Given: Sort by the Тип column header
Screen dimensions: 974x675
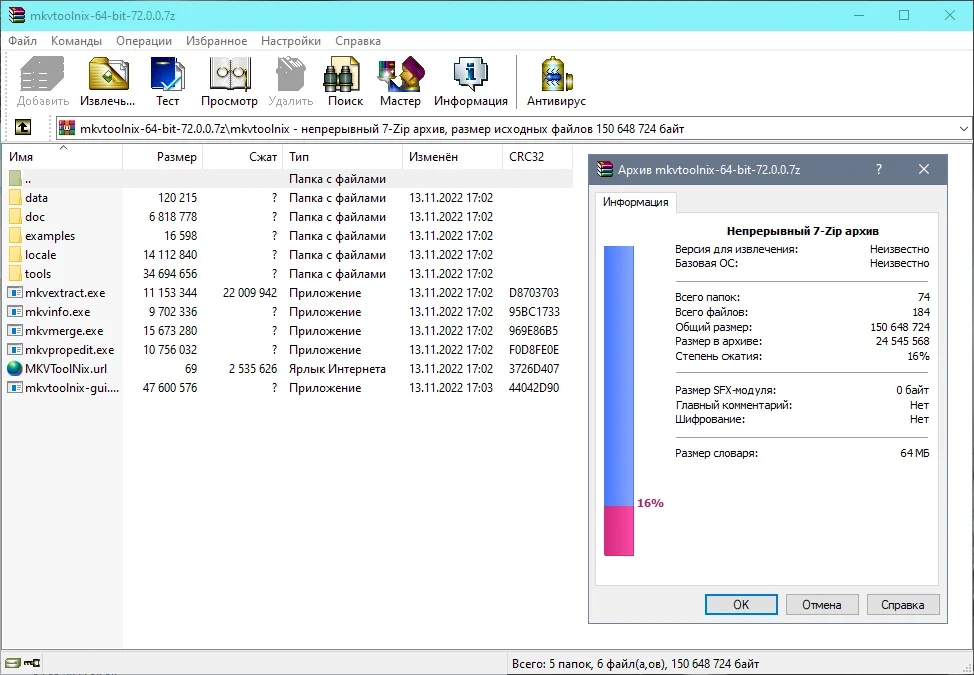Looking at the screenshot, I should point(343,156).
